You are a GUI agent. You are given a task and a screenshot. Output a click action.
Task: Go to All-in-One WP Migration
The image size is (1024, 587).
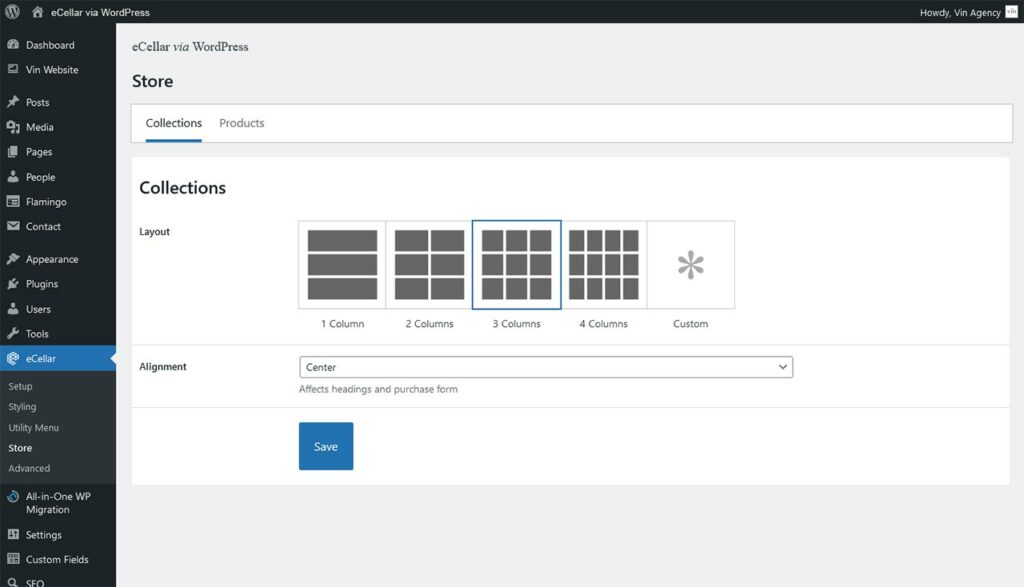(58, 502)
